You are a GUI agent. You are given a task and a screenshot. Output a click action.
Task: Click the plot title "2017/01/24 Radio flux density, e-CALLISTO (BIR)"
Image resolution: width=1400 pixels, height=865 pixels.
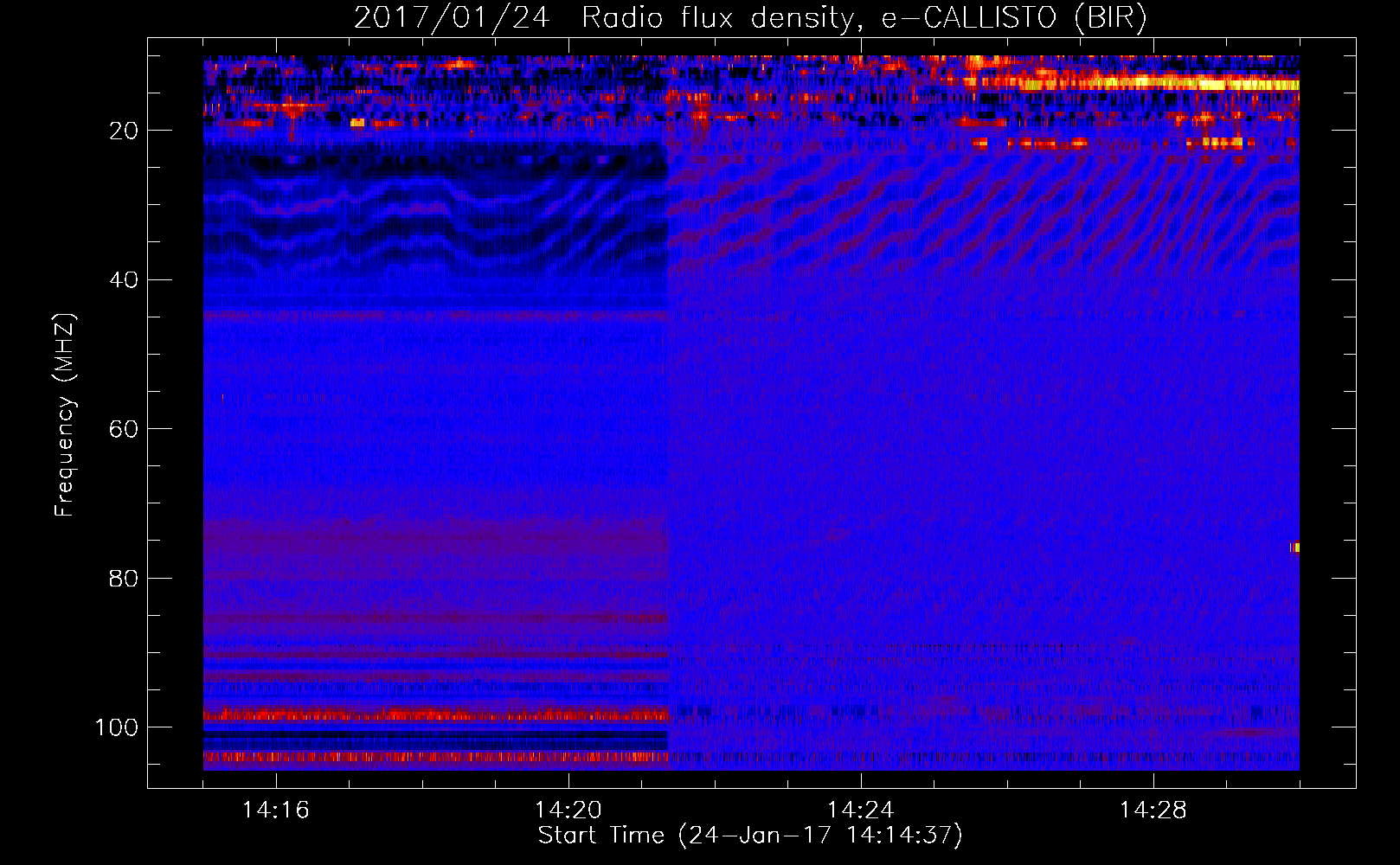[750, 18]
